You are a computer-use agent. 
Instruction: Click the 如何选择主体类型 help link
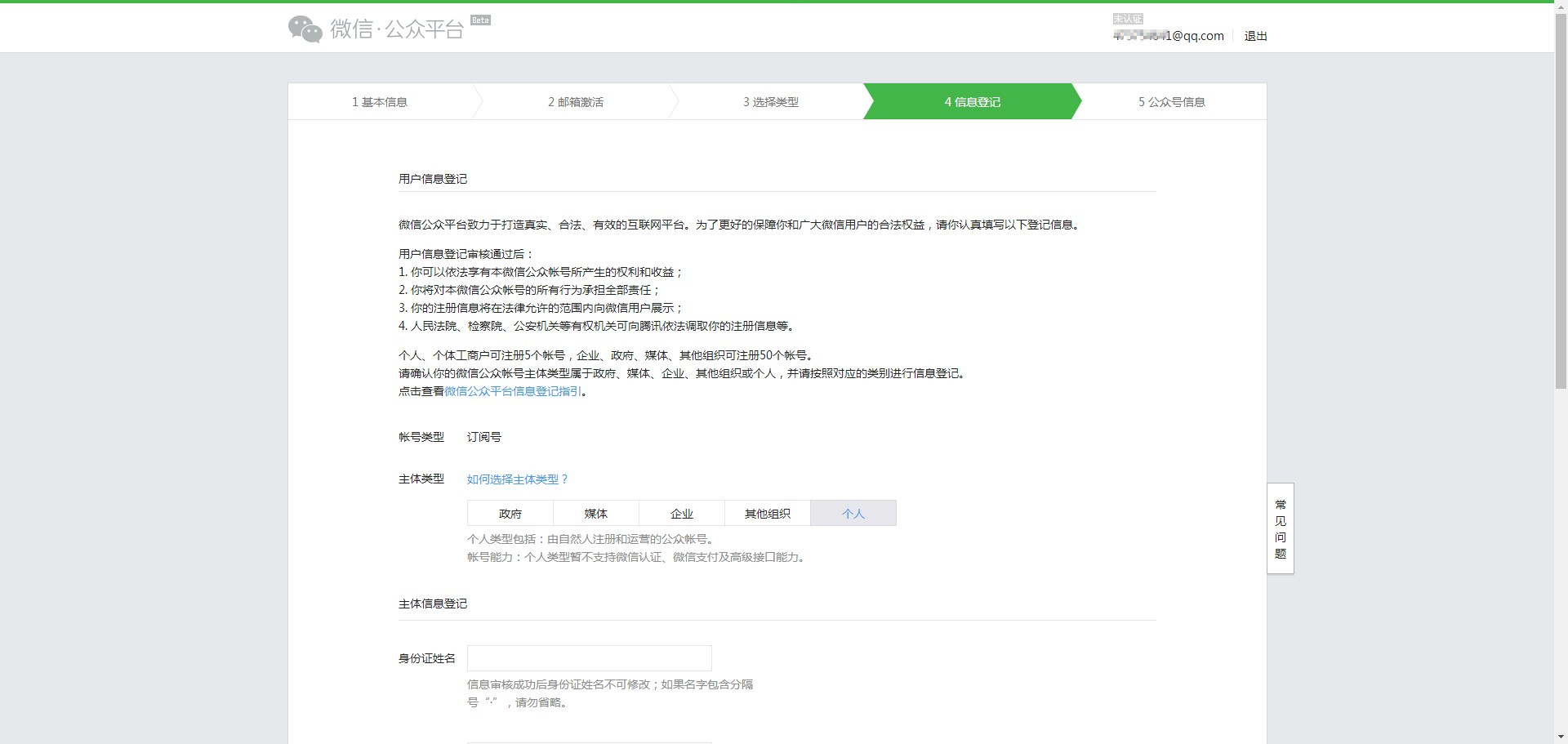[516, 479]
